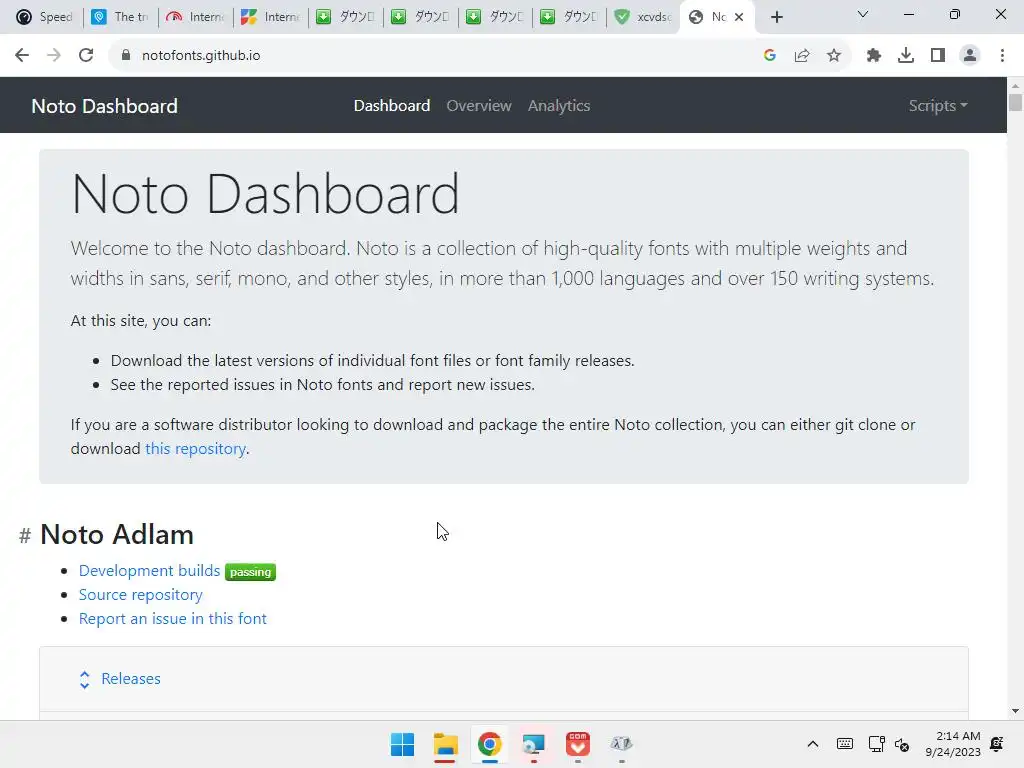Open Chrome profile avatar
The width and height of the screenshot is (1024, 768).
pyautogui.click(x=970, y=56)
